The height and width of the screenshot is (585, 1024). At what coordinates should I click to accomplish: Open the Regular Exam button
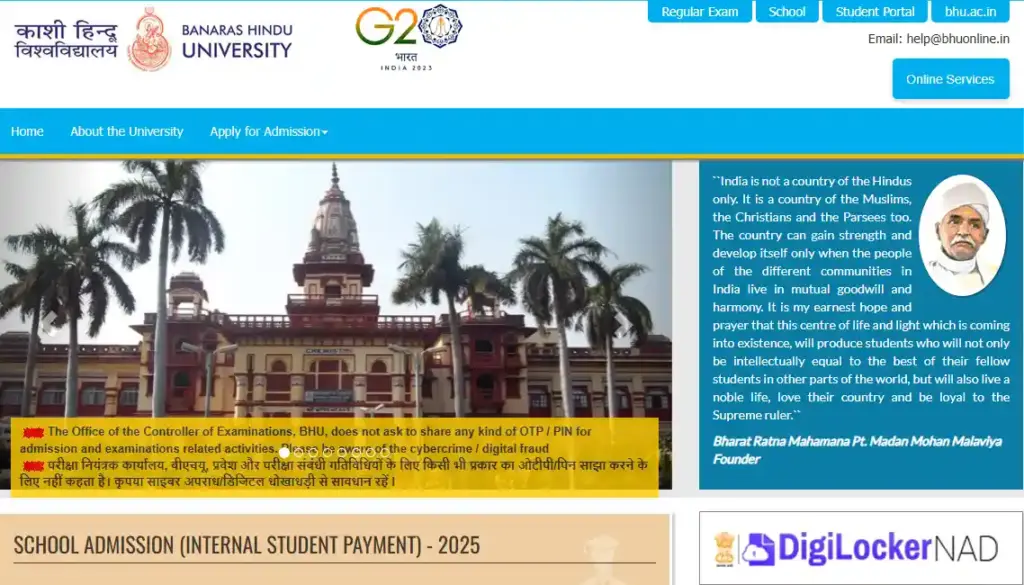point(700,12)
